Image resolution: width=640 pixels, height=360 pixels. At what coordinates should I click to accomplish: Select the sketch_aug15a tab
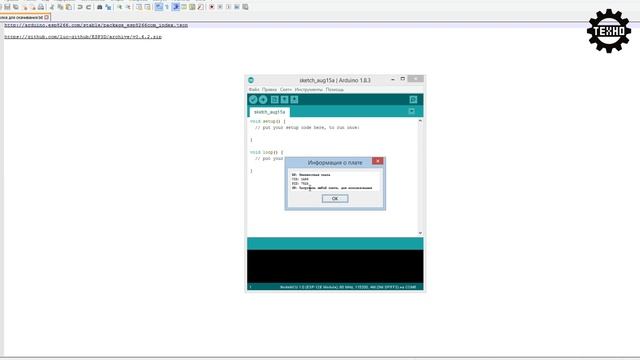click(269, 112)
